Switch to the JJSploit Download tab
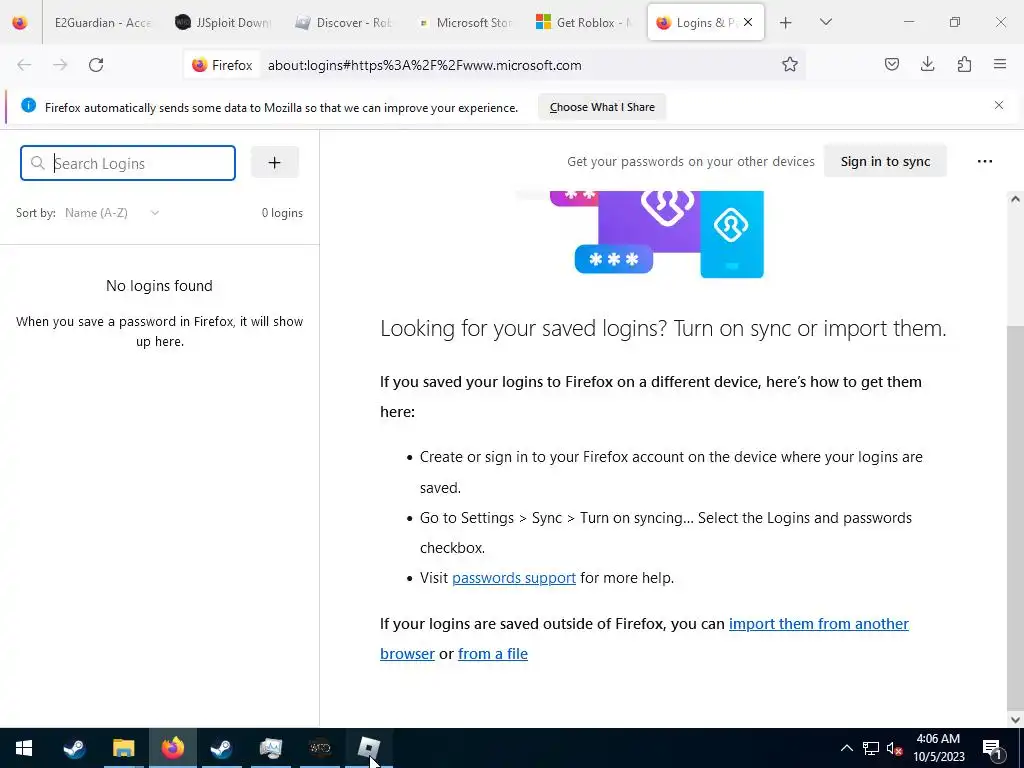 pos(223,22)
